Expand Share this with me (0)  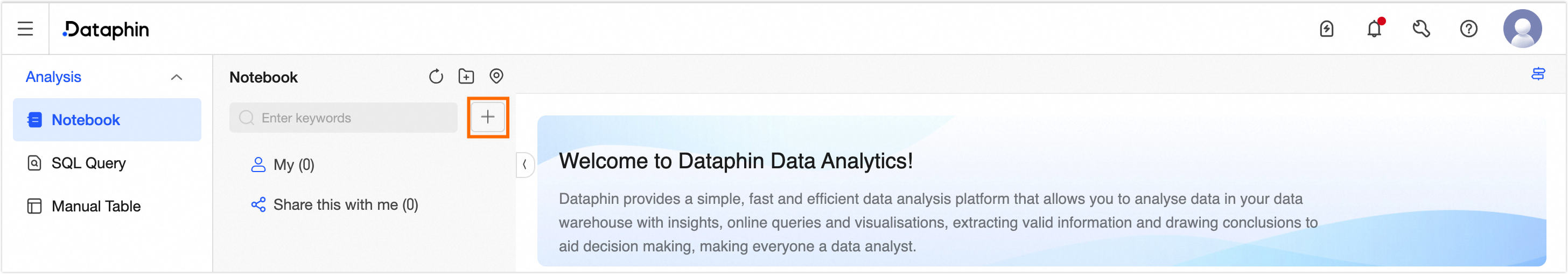345,205
